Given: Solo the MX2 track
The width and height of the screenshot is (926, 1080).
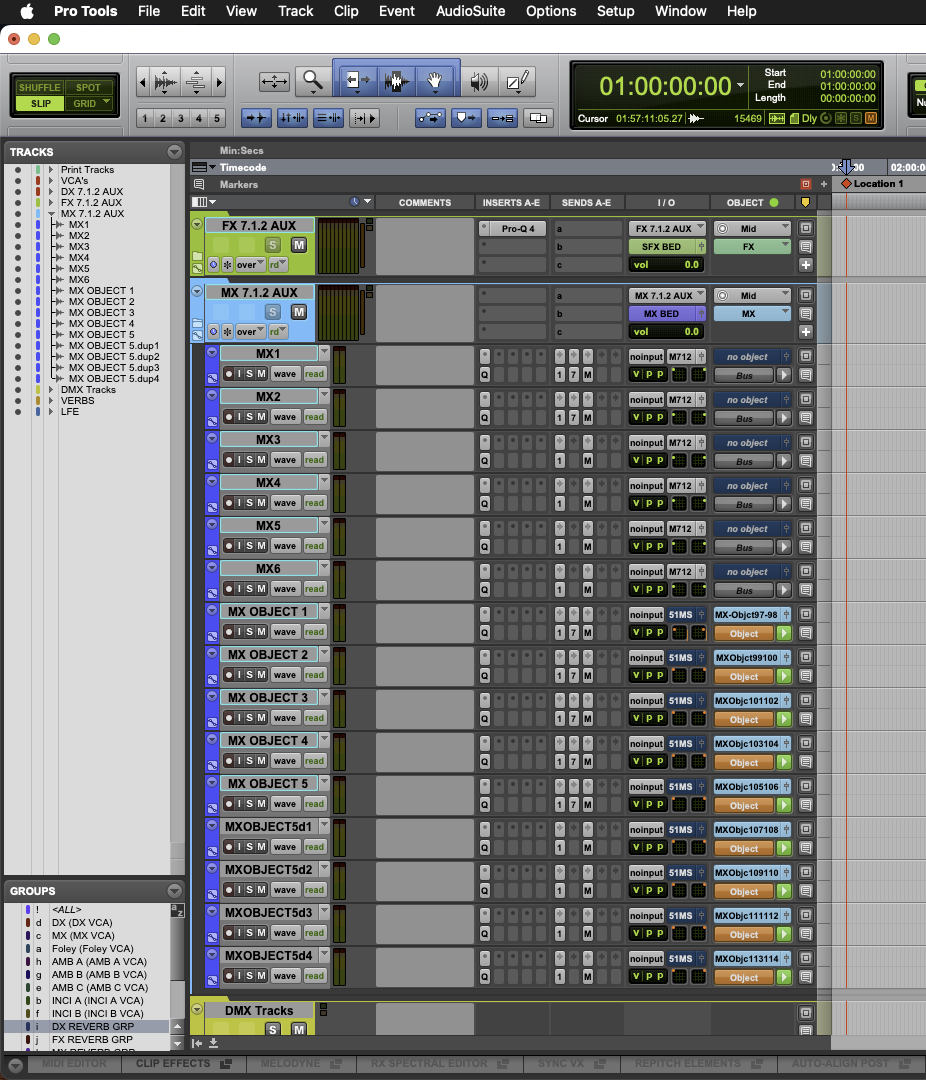Looking at the screenshot, I should 250,417.
